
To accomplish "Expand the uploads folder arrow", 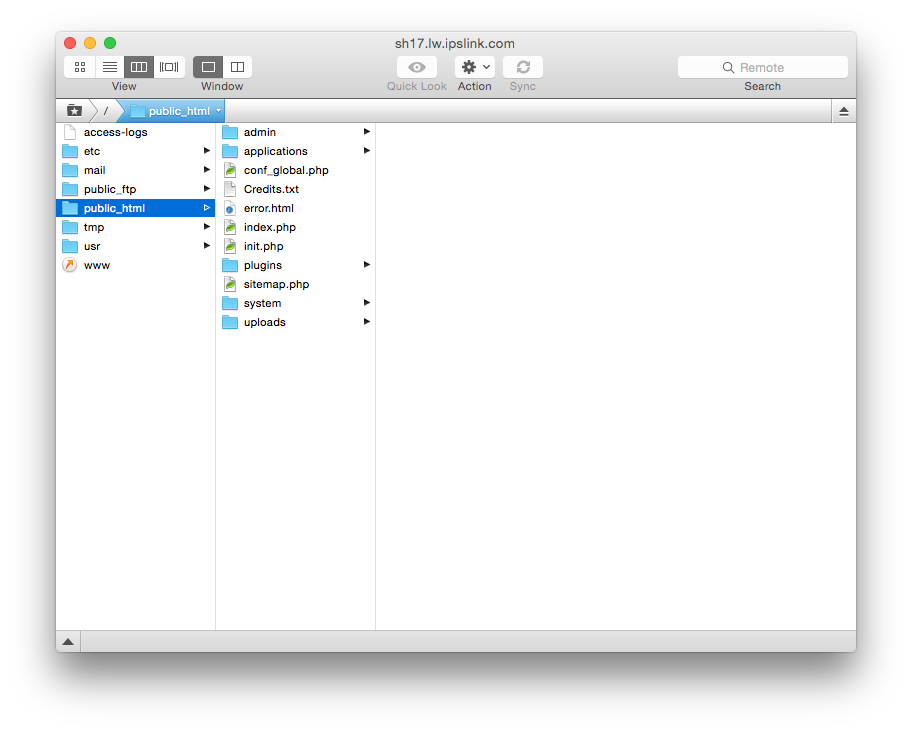I will 367,322.
